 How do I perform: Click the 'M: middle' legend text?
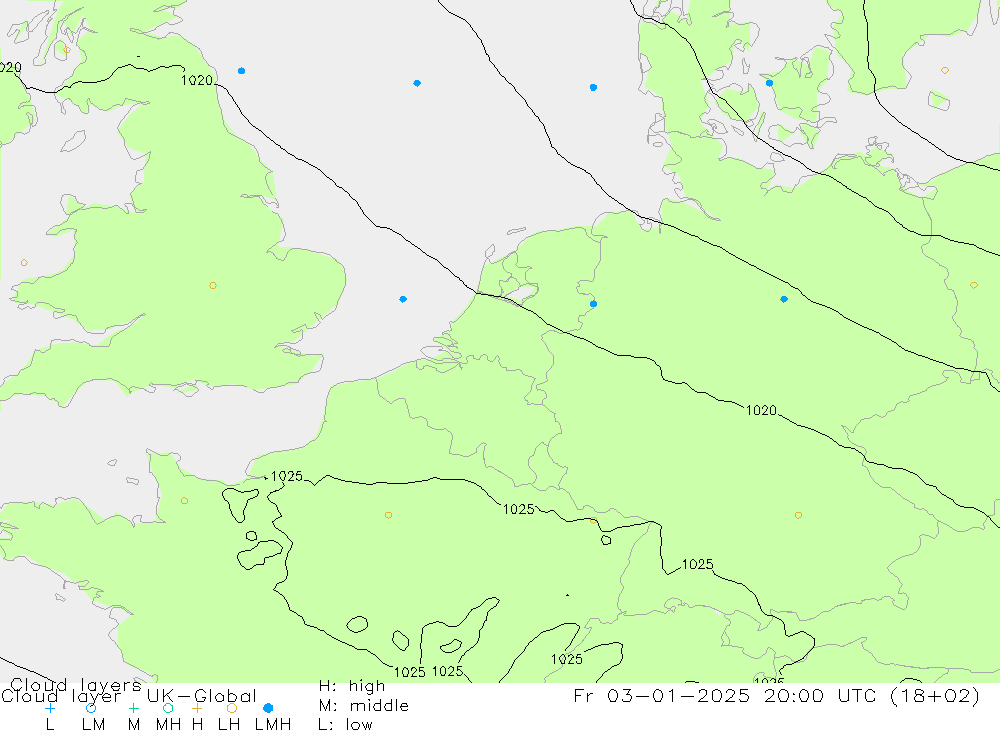(364, 706)
